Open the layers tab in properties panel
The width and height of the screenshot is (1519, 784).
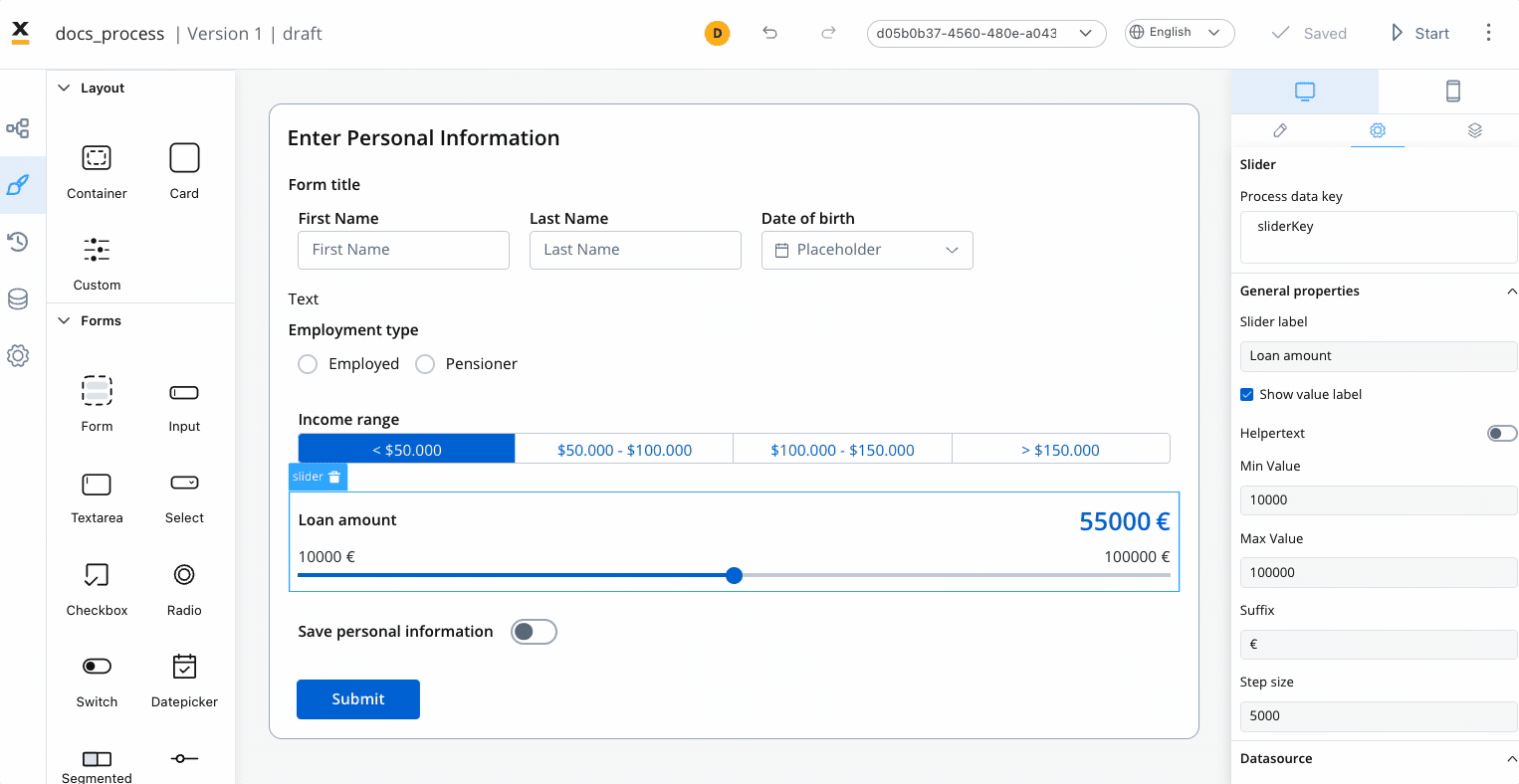click(x=1475, y=130)
